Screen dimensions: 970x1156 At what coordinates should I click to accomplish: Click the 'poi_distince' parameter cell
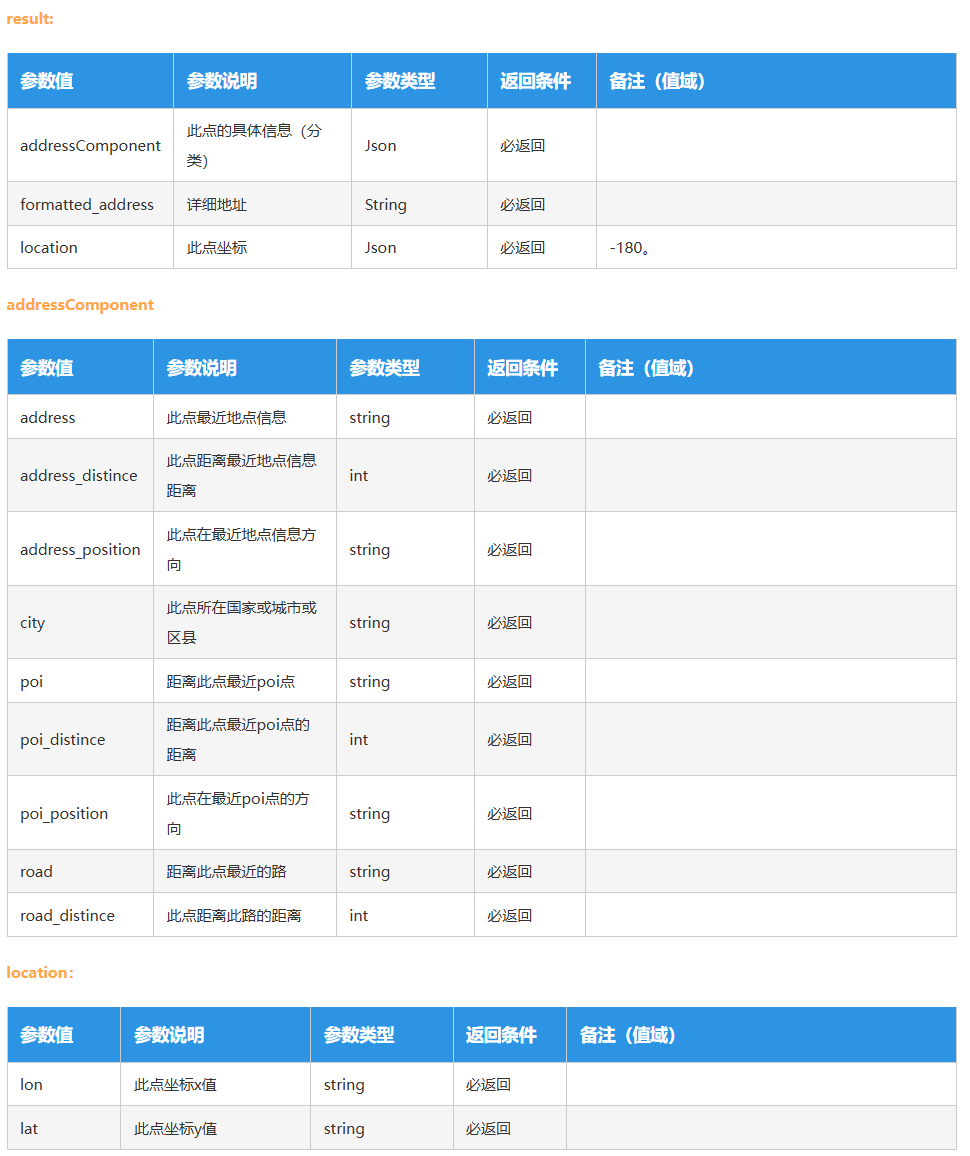pos(80,739)
